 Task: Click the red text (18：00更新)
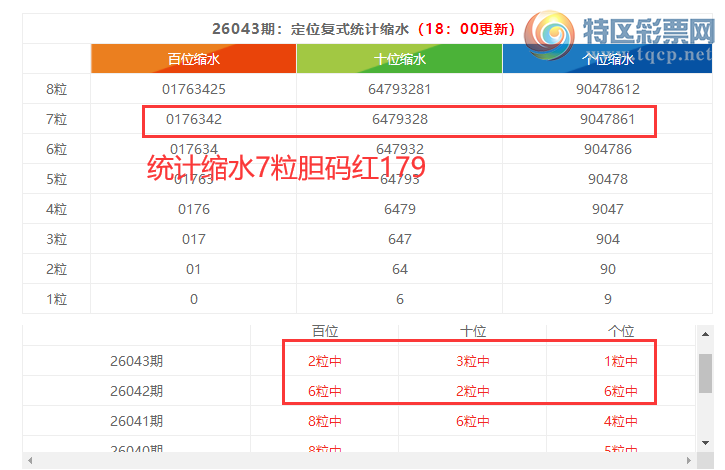(x=466, y=29)
